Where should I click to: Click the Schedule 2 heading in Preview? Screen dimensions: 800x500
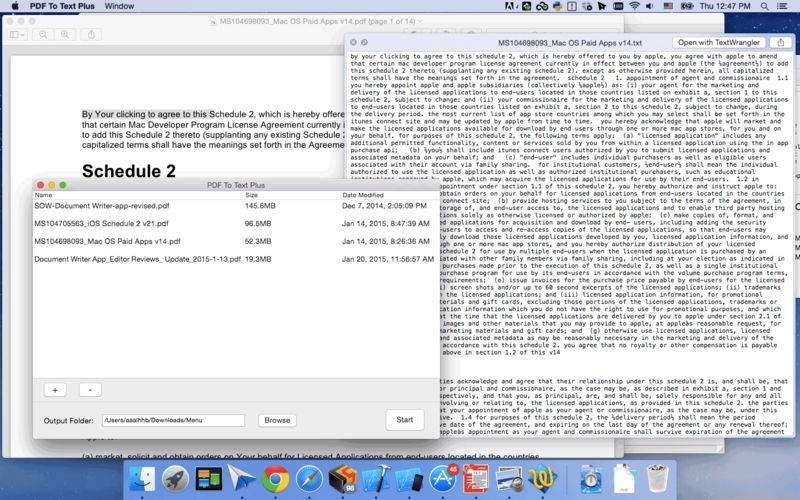129,171
